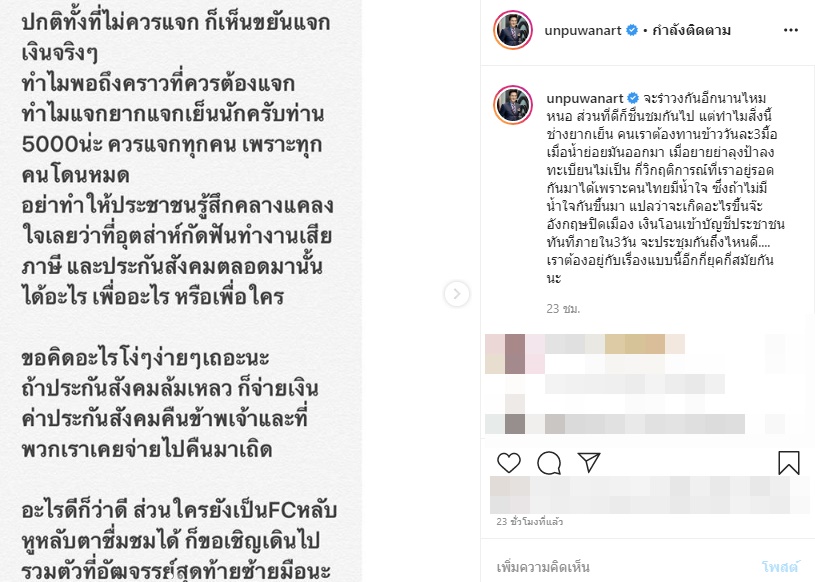Click the verified badge beside header username
This screenshot has height=582, width=815.
click(x=632, y=30)
